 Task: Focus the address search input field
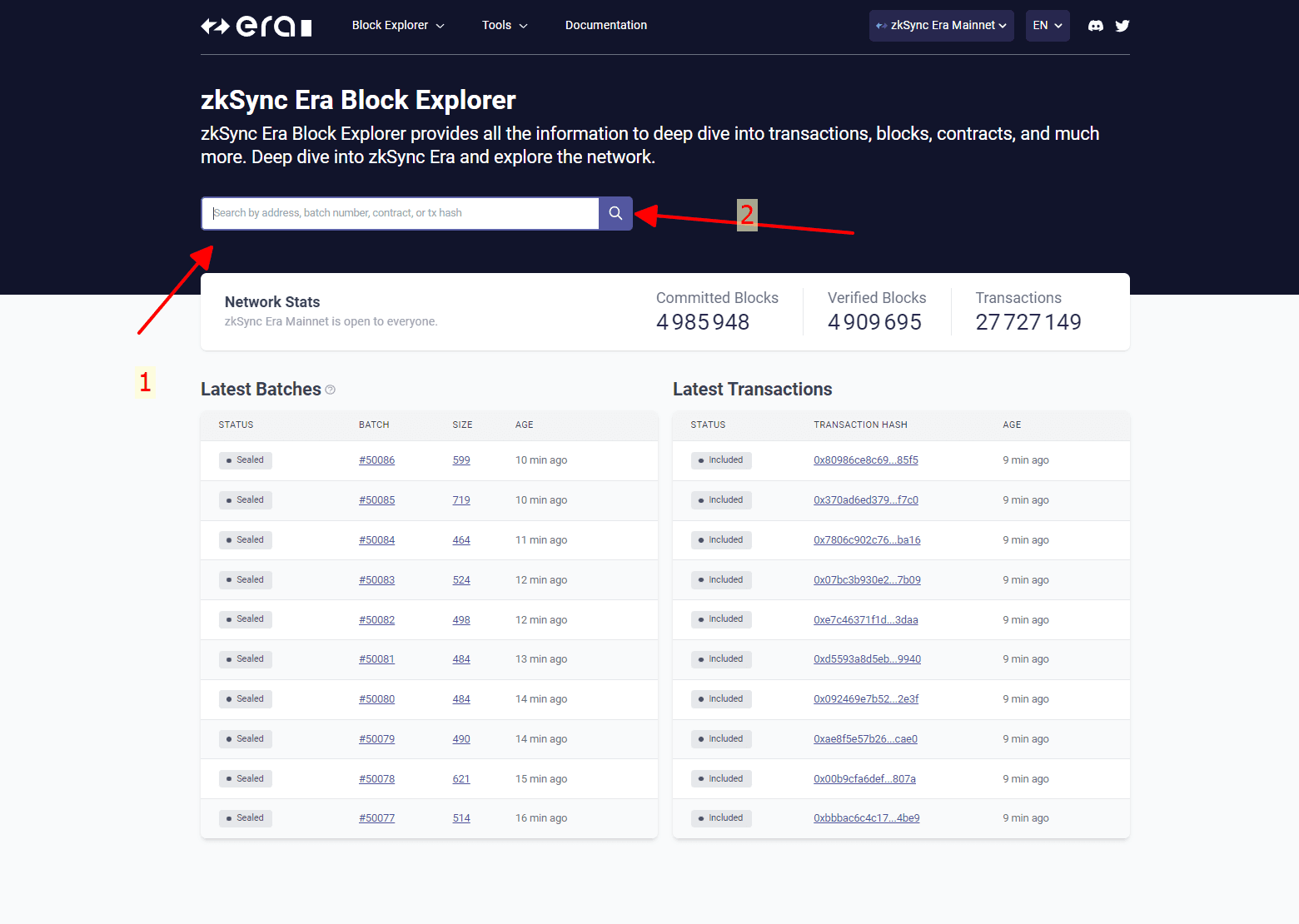(401, 213)
